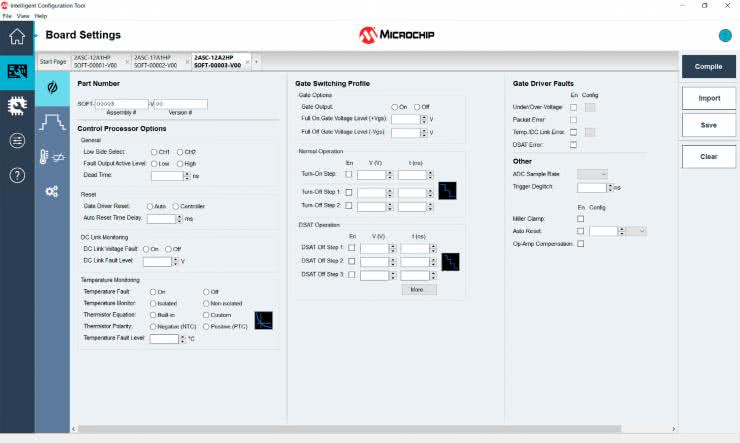
Task: Open the sliders settings sidebar icon
Action: [x=17, y=140]
